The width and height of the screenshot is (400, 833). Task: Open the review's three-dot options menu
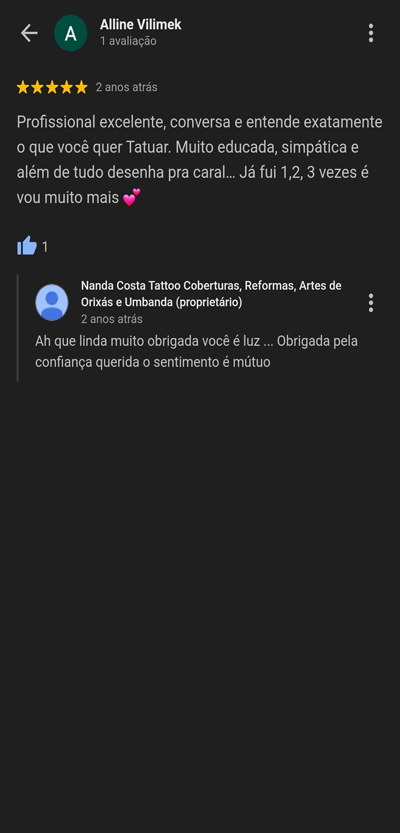(371, 33)
